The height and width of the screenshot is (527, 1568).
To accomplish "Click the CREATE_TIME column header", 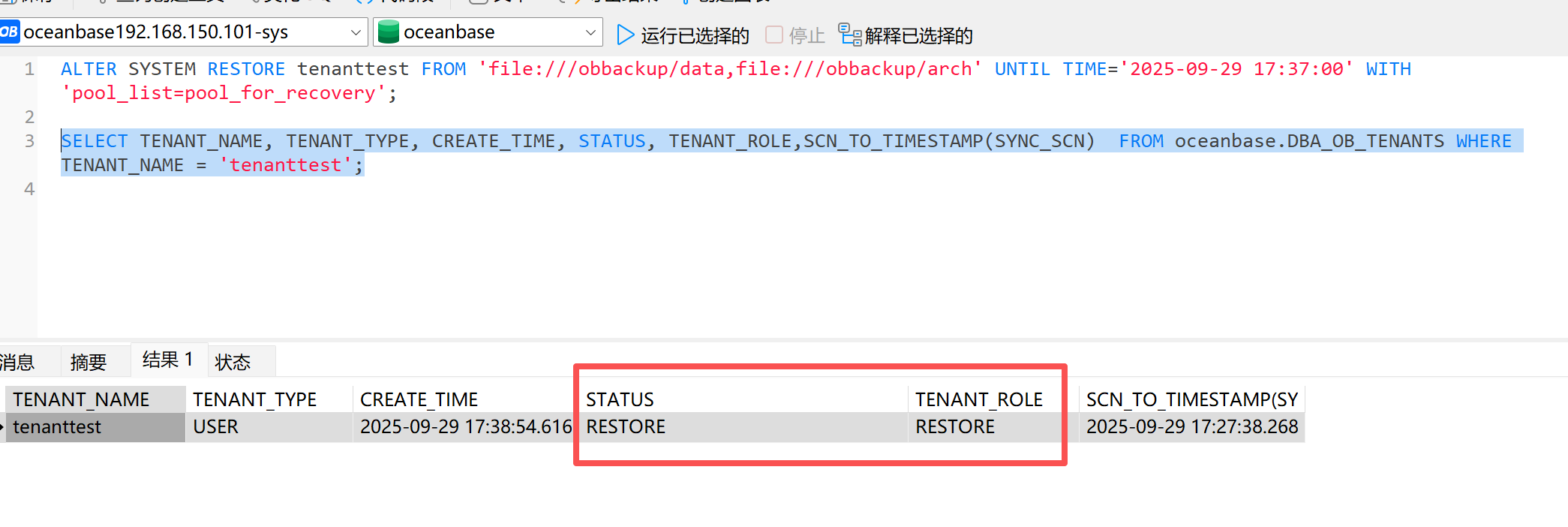I will (x=419, y=399).
